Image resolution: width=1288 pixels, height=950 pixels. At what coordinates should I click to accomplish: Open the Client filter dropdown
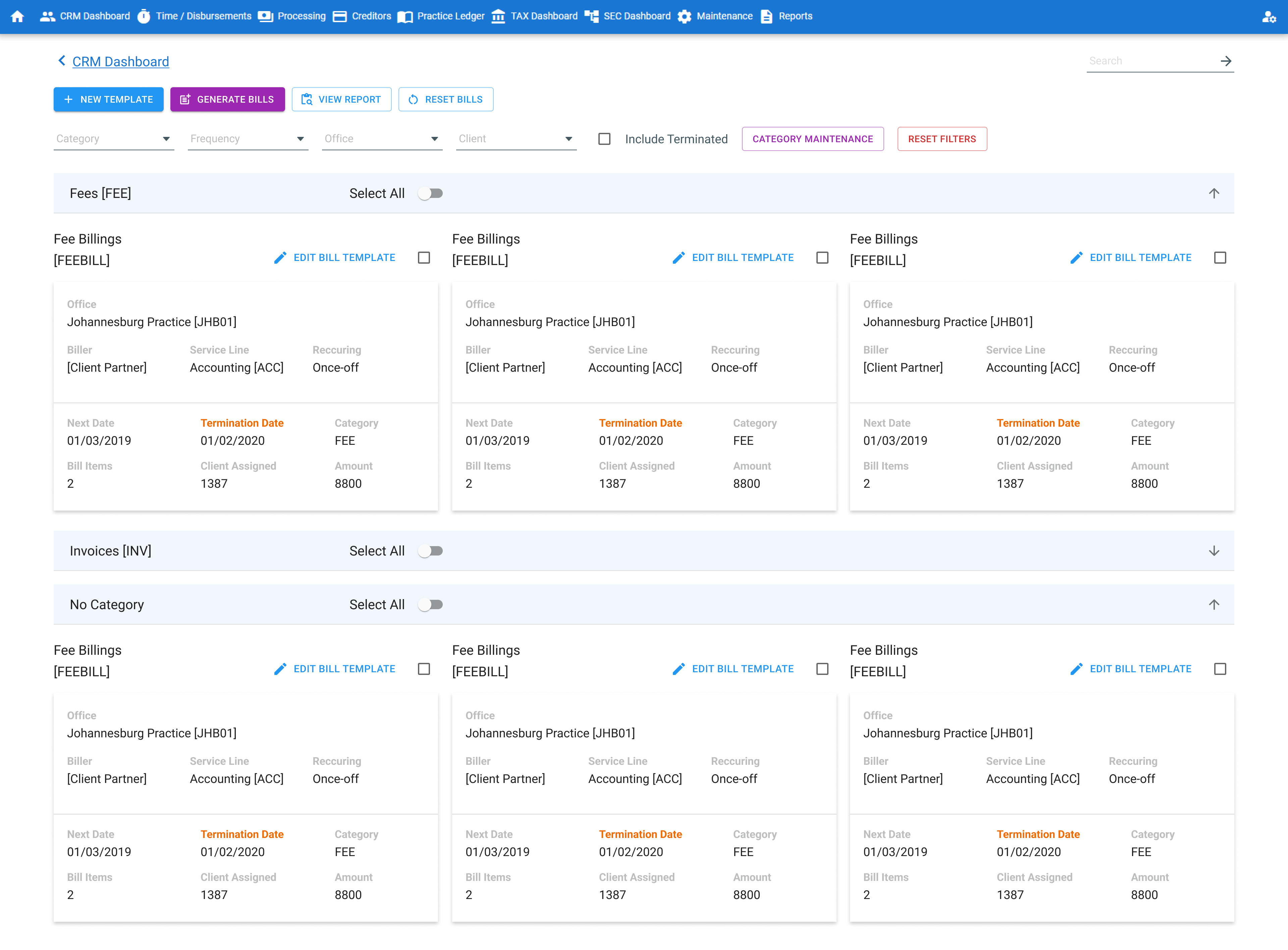pos(516,139)
